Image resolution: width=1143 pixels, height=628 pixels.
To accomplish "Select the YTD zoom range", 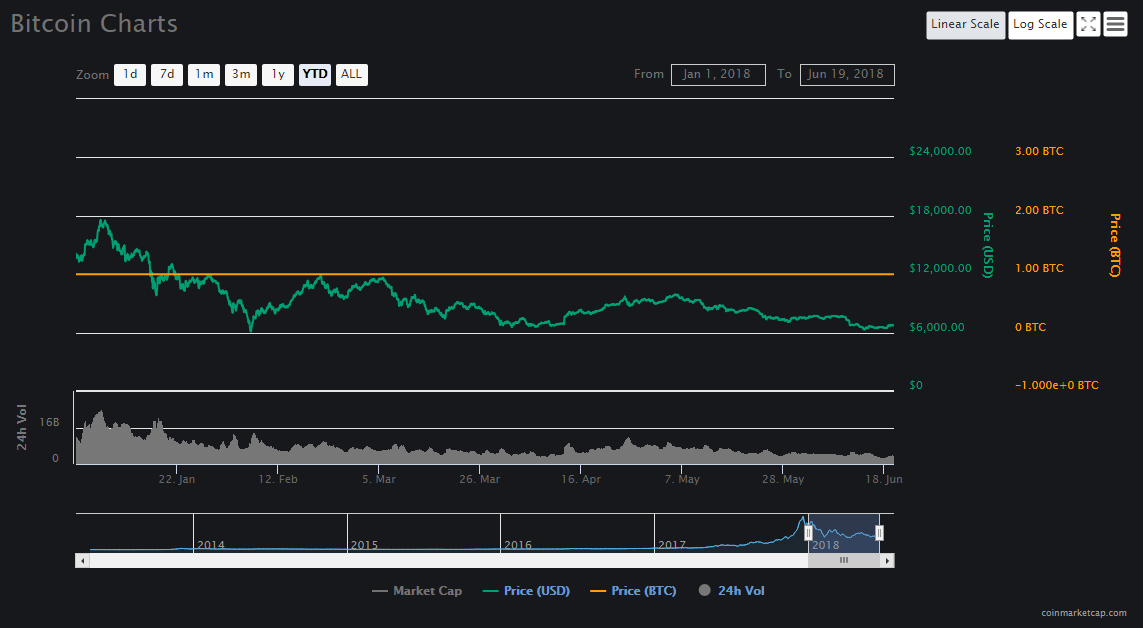I will (315, 74).
